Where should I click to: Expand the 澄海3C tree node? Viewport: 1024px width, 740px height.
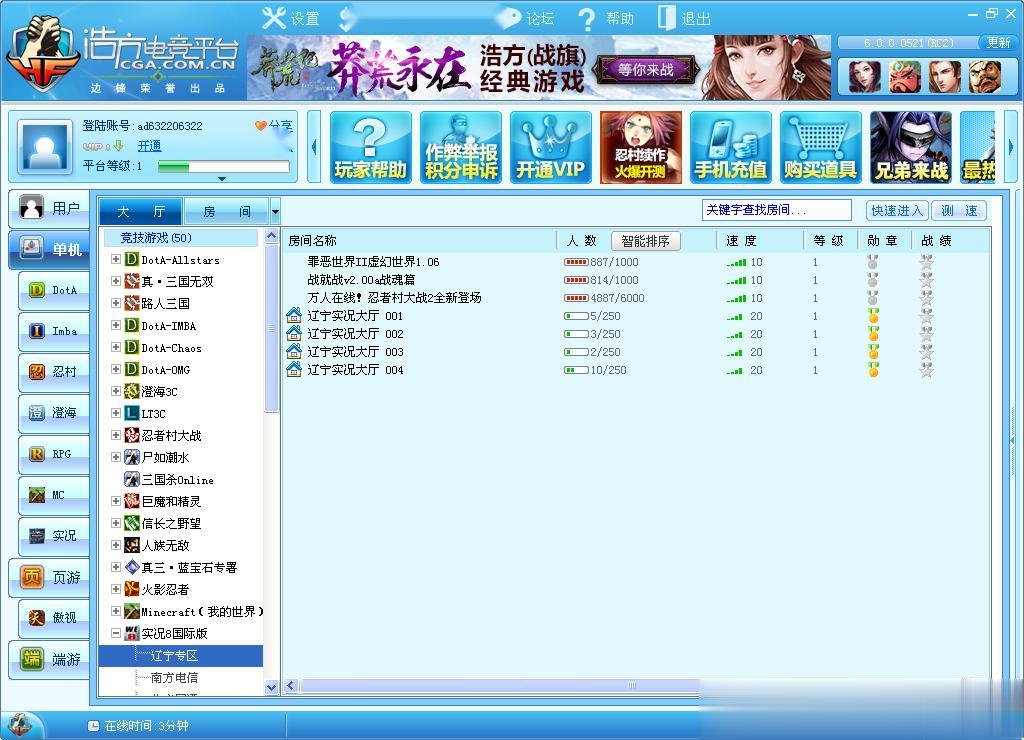[x=116, y=391]
